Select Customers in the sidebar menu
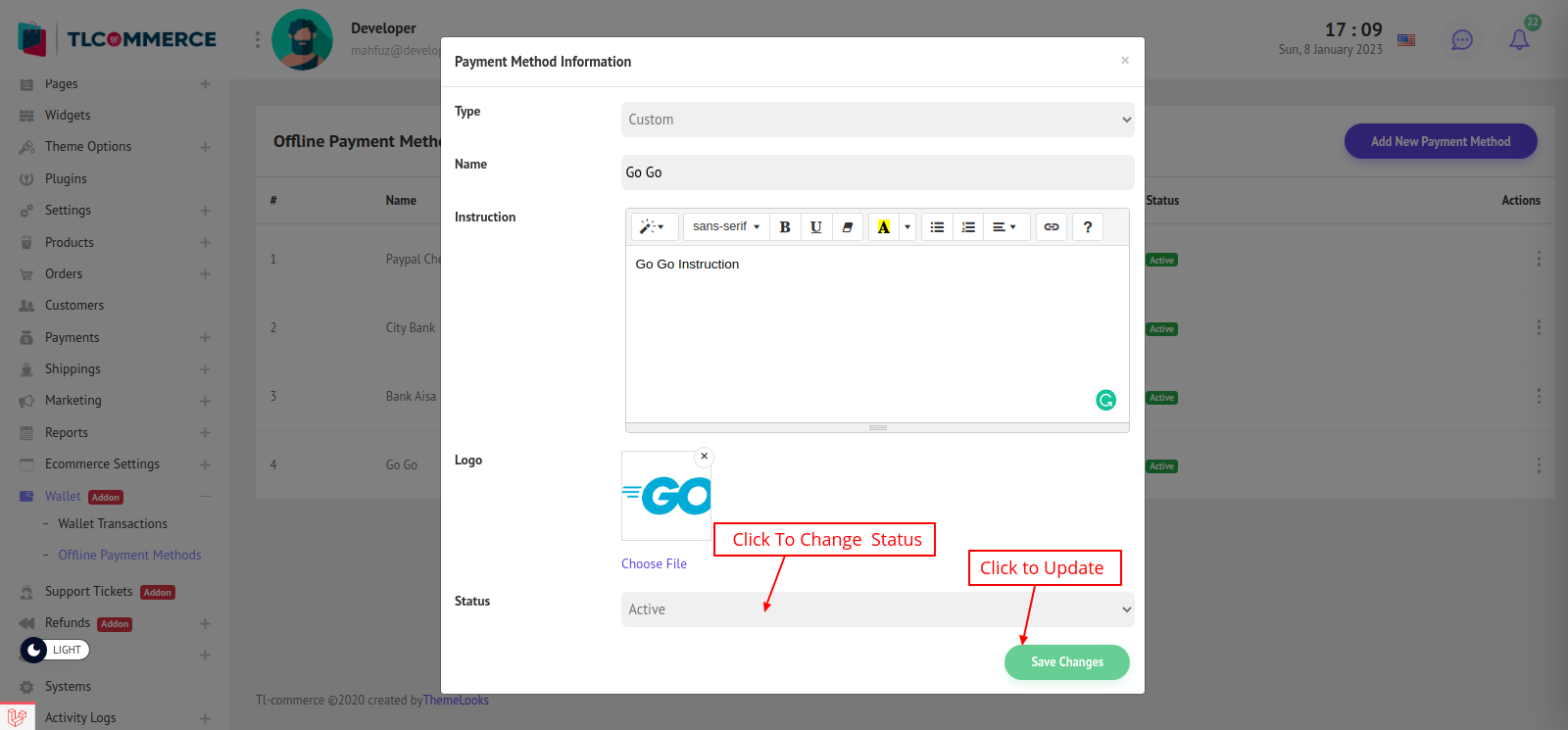This screenshot has width=1568, height=730. tap(74, 306)
